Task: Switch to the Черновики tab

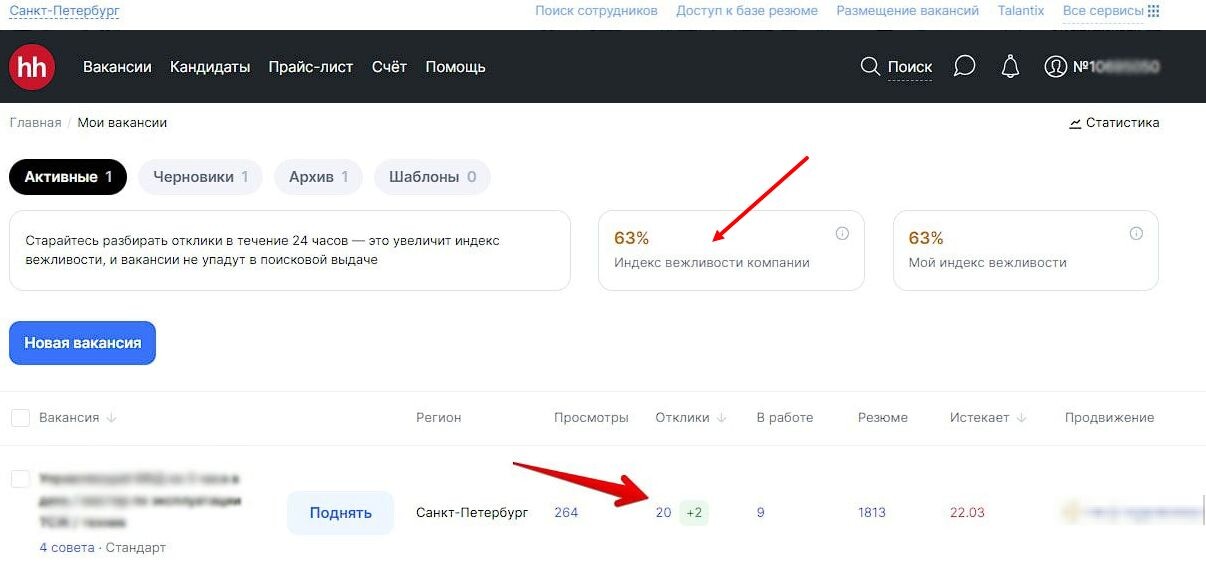Action: click(200, 177)
